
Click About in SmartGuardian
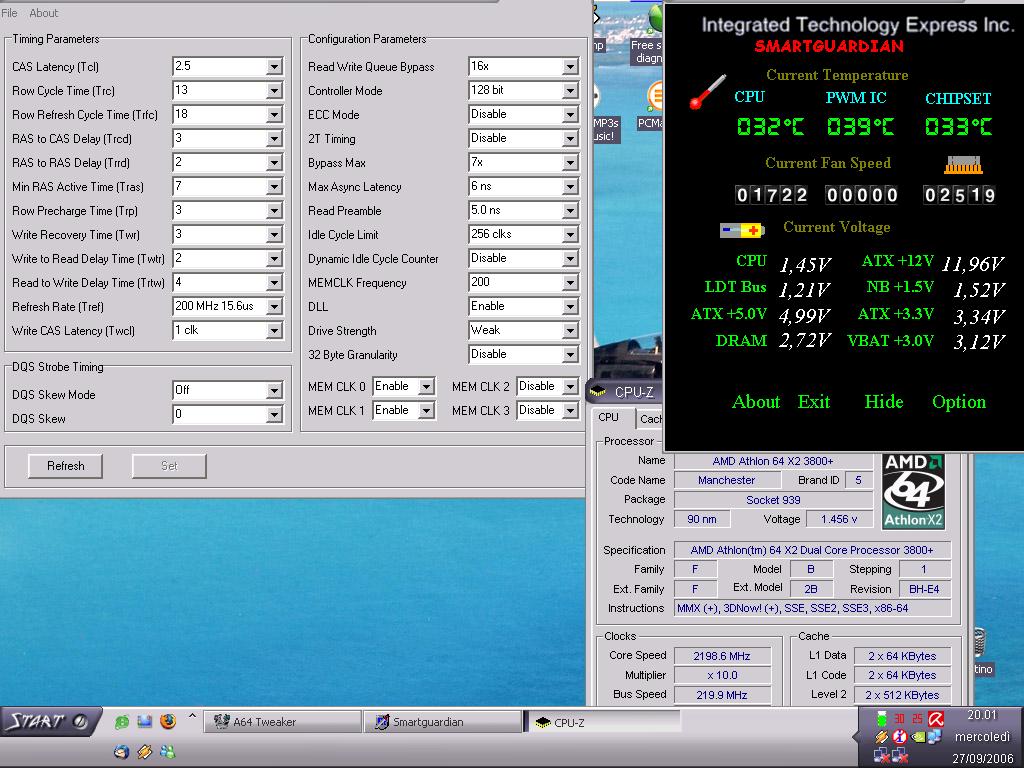point(756,402)
